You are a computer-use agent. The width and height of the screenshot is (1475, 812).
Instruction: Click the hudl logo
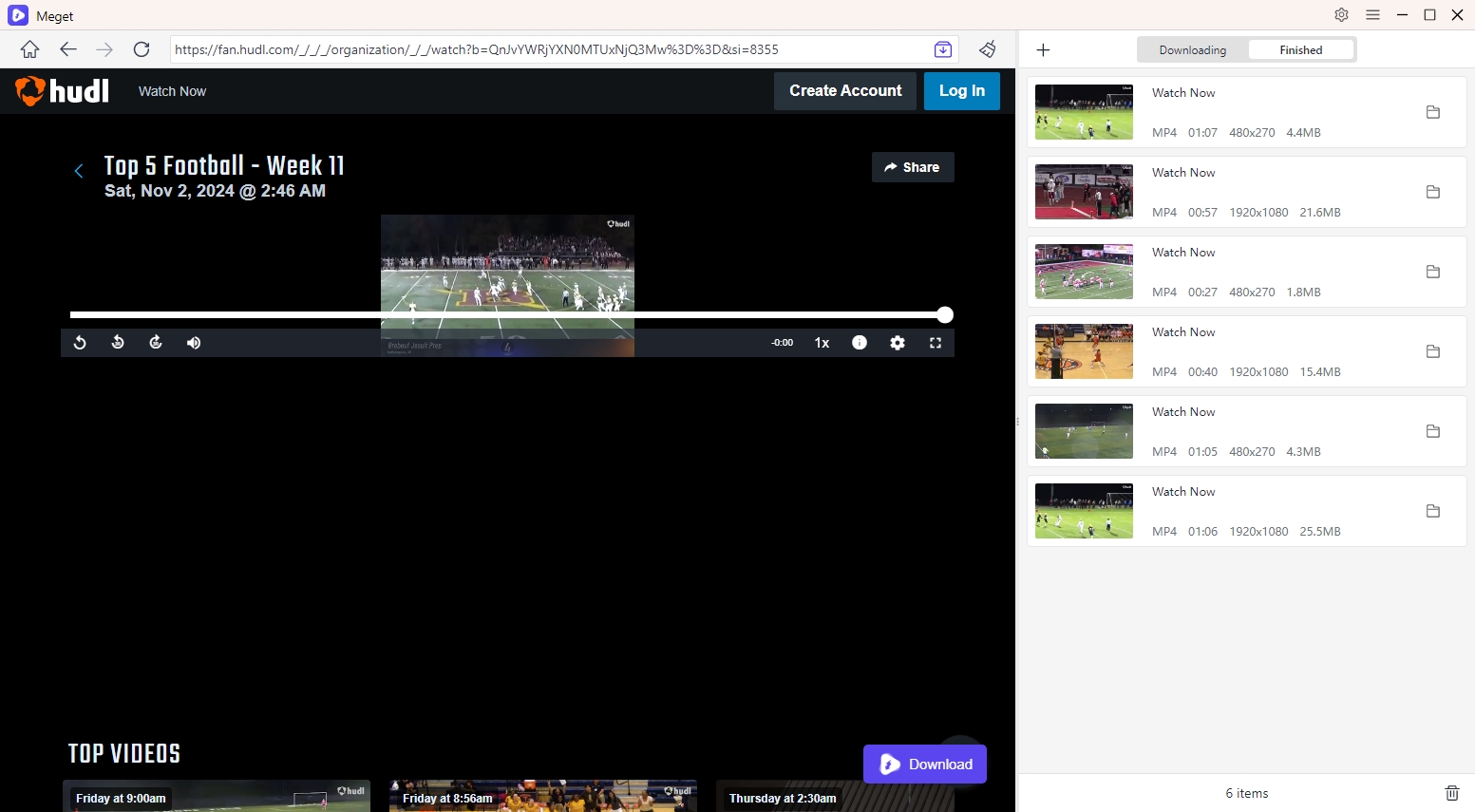click(x=62, y=91)
